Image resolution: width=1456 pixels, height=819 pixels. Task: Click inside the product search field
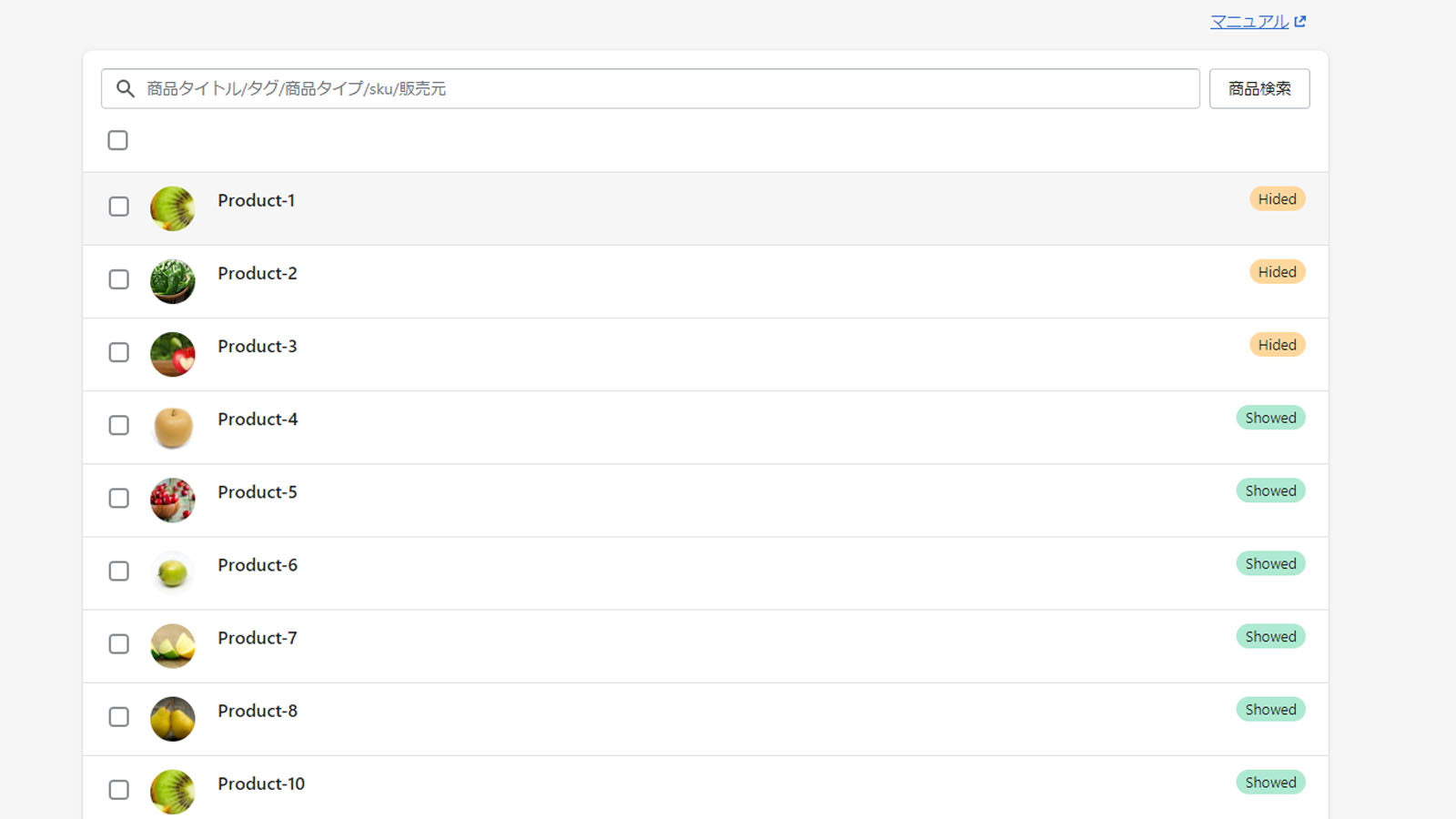click(x=637, y=88)
